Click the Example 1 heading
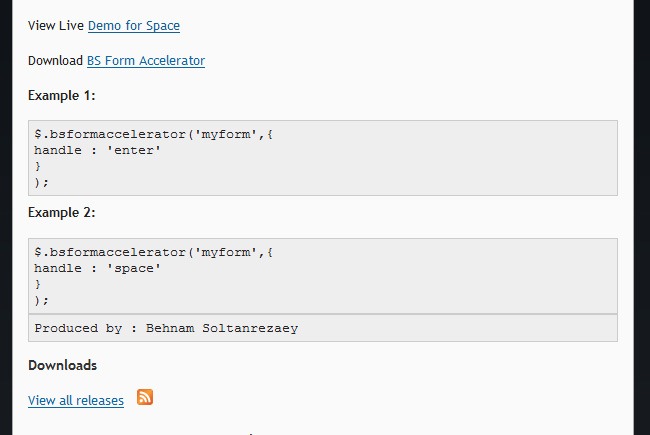Screen dimensions: 650x435 pos(62,95)
